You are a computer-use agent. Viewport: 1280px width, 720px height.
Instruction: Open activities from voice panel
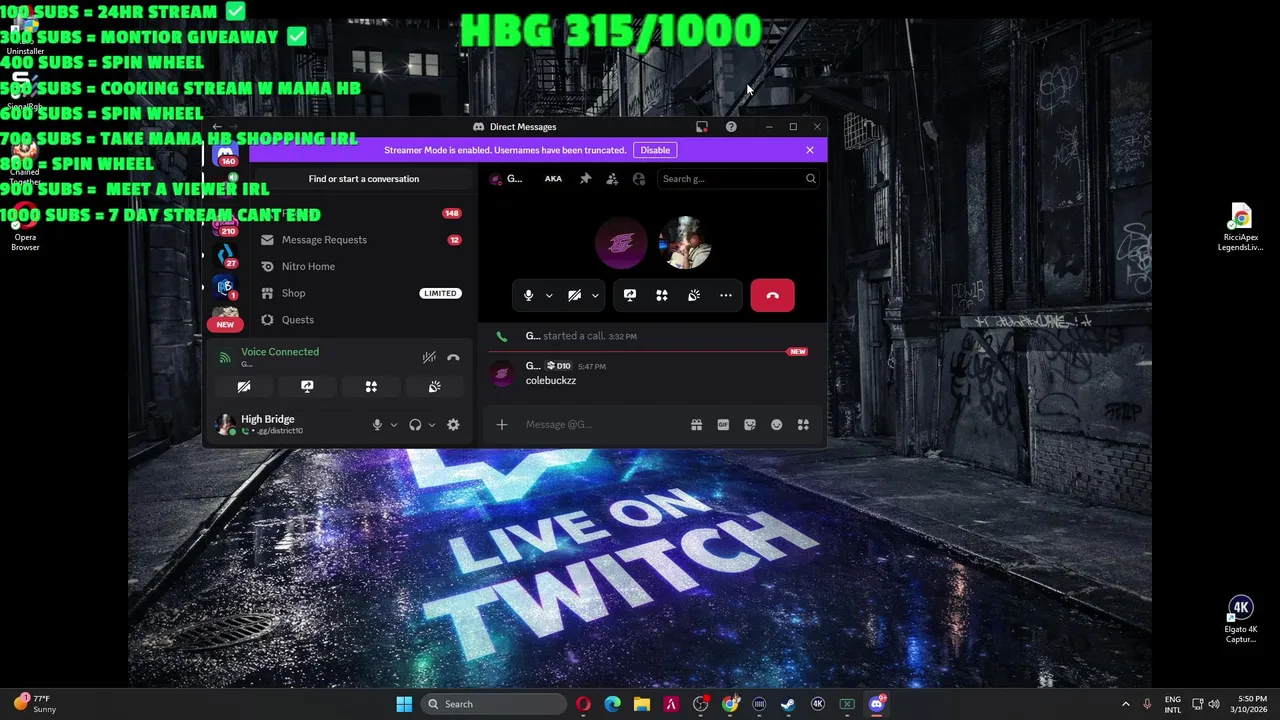(371, 387)
